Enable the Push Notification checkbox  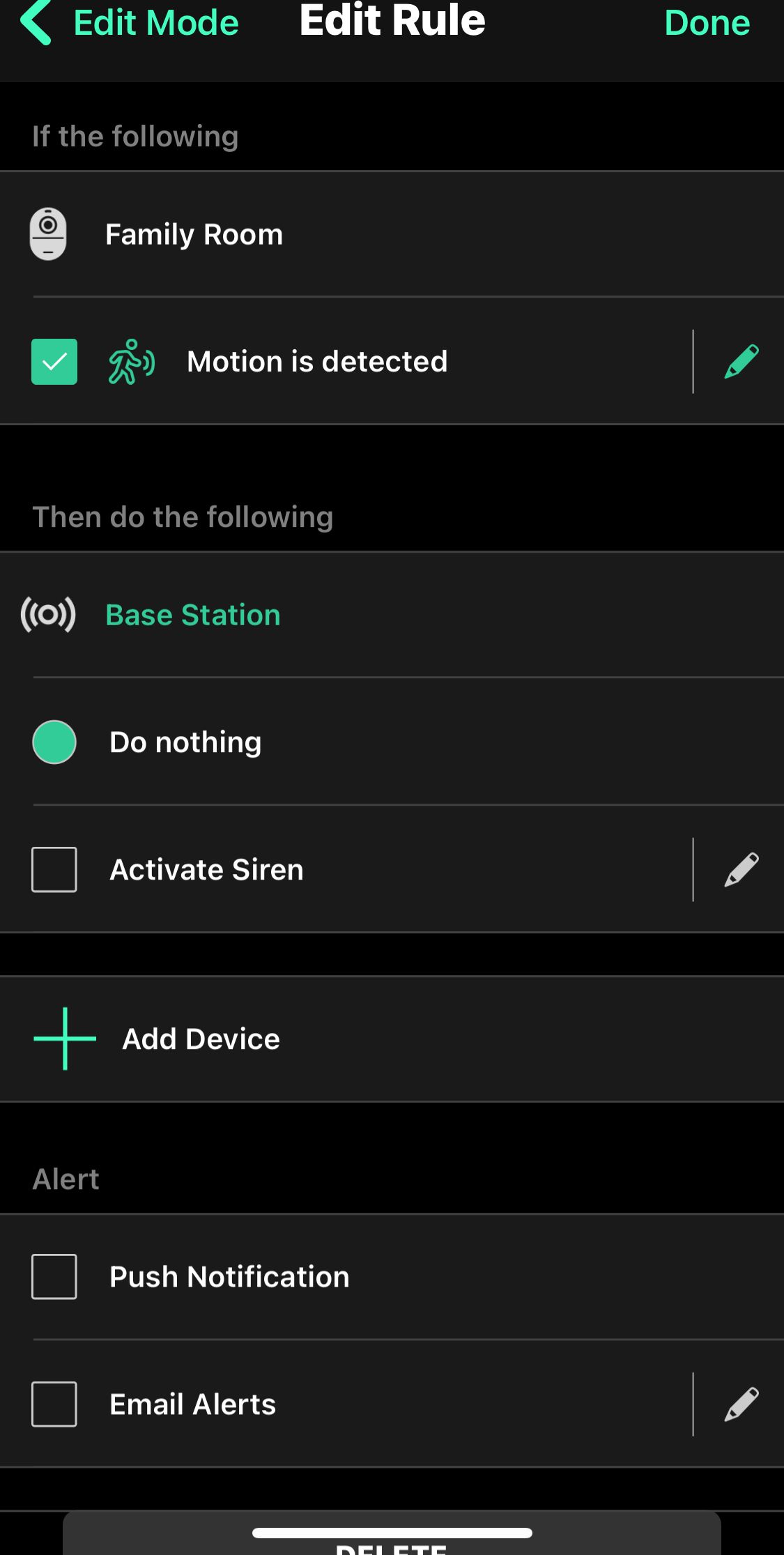(54, 1277)
